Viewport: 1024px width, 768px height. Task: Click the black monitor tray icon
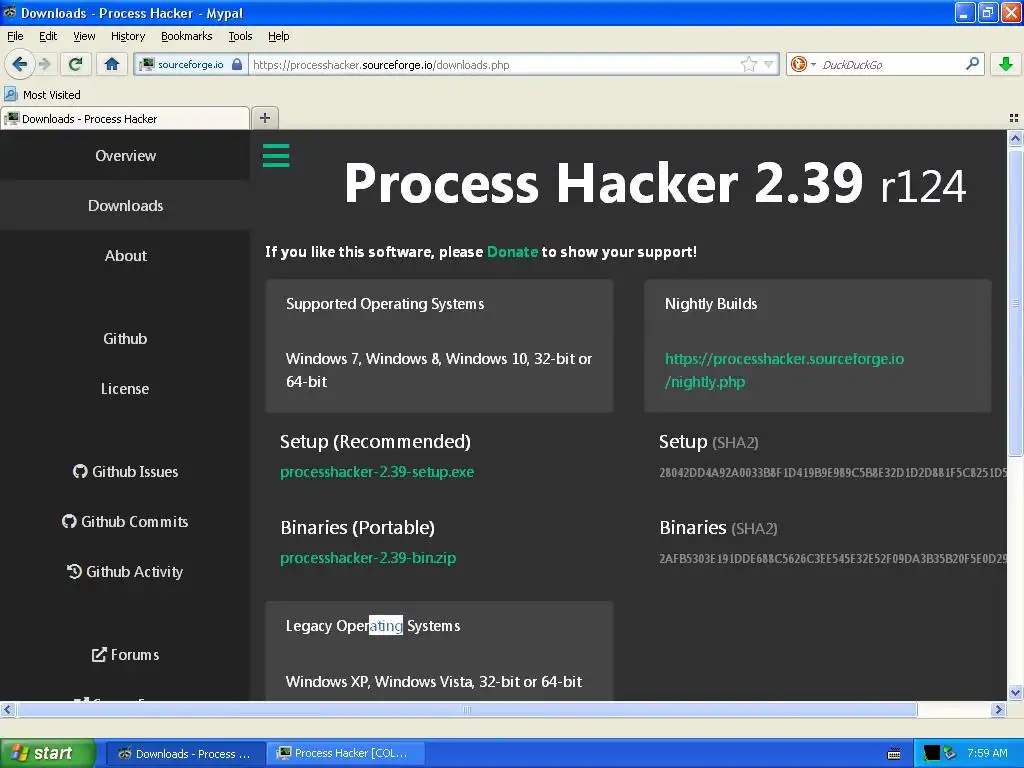931,753
